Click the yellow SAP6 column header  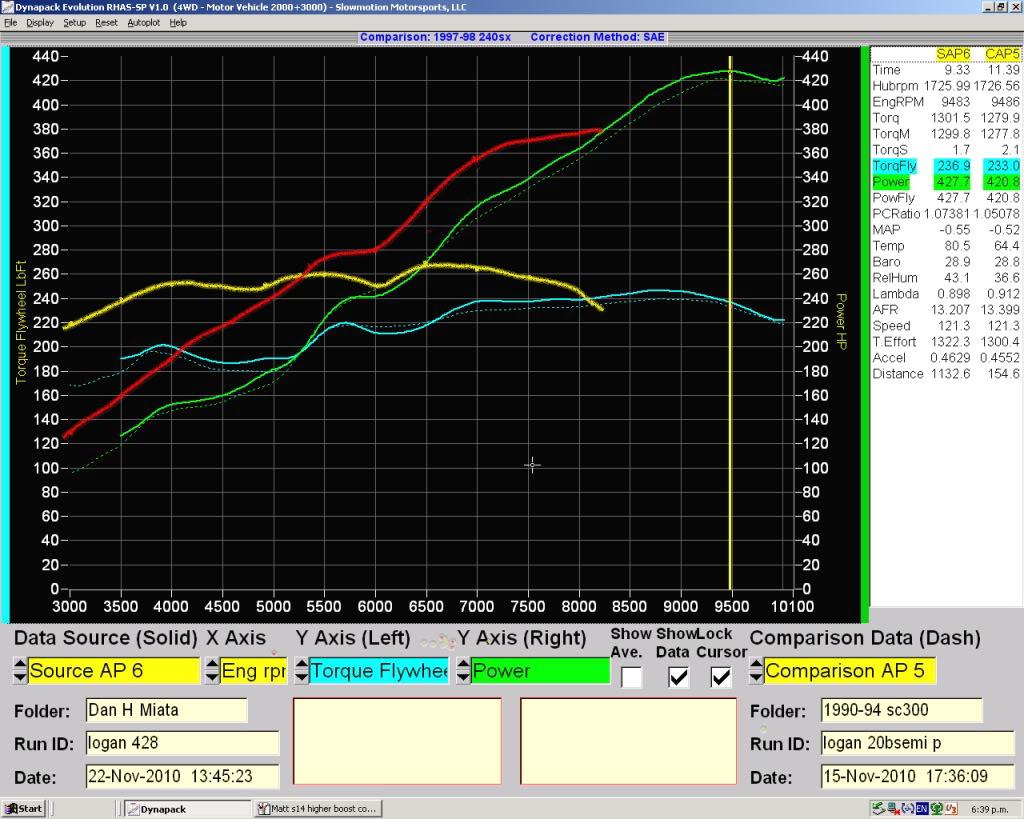tap(953, 54)
